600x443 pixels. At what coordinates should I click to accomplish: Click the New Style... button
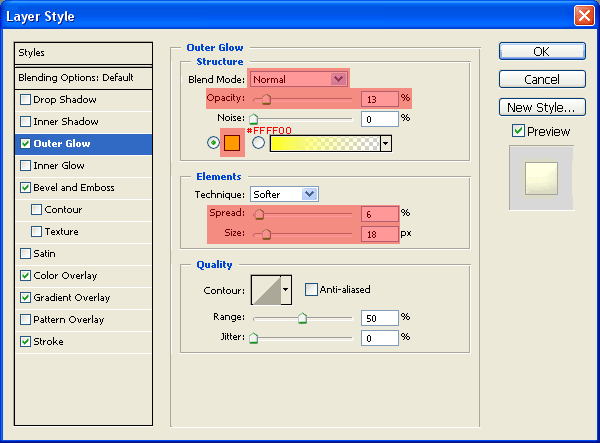click(x=542, y=107)
